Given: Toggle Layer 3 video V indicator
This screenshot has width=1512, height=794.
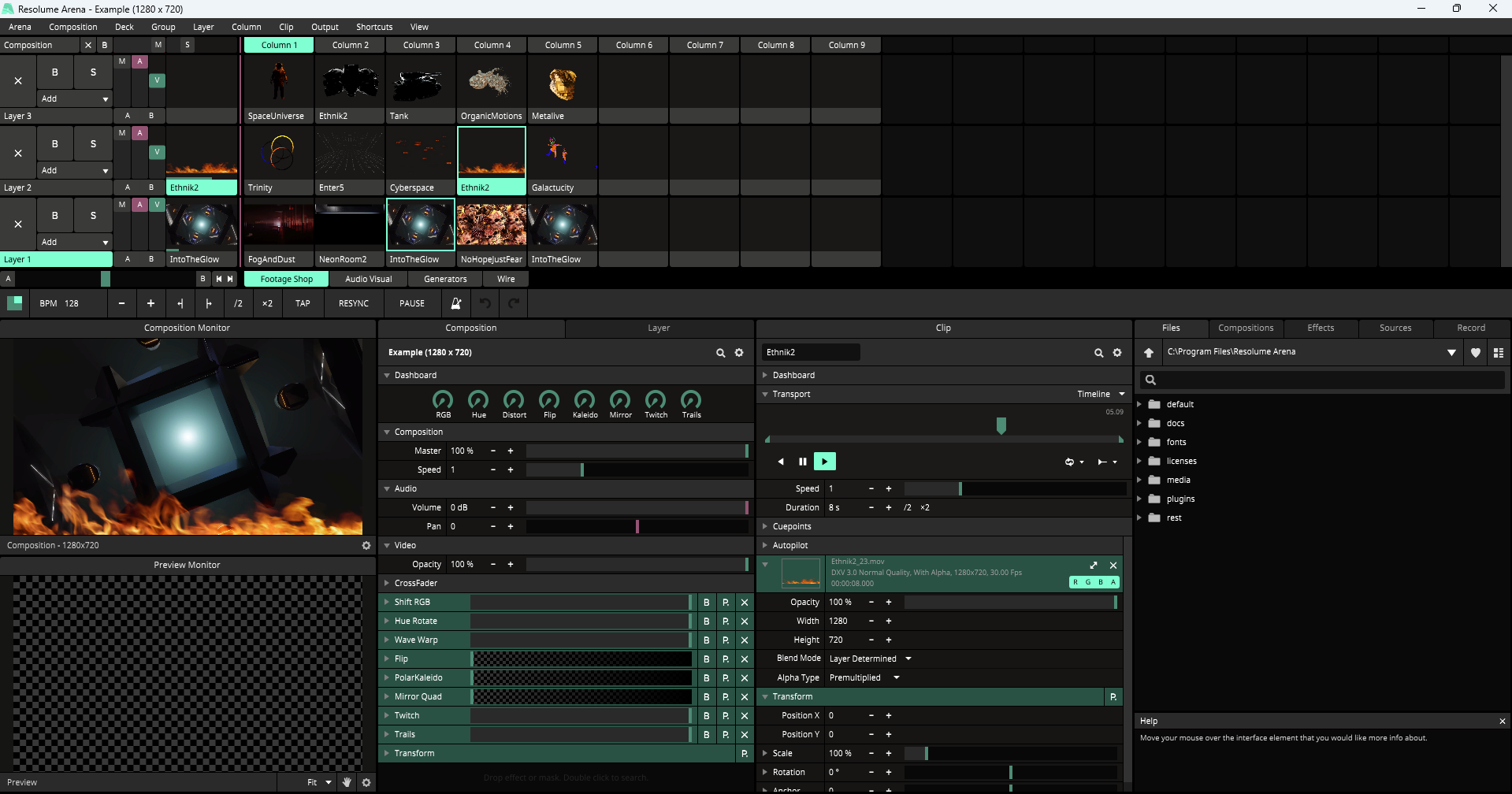Looking at the screenshot, I should tap(158, 80).
